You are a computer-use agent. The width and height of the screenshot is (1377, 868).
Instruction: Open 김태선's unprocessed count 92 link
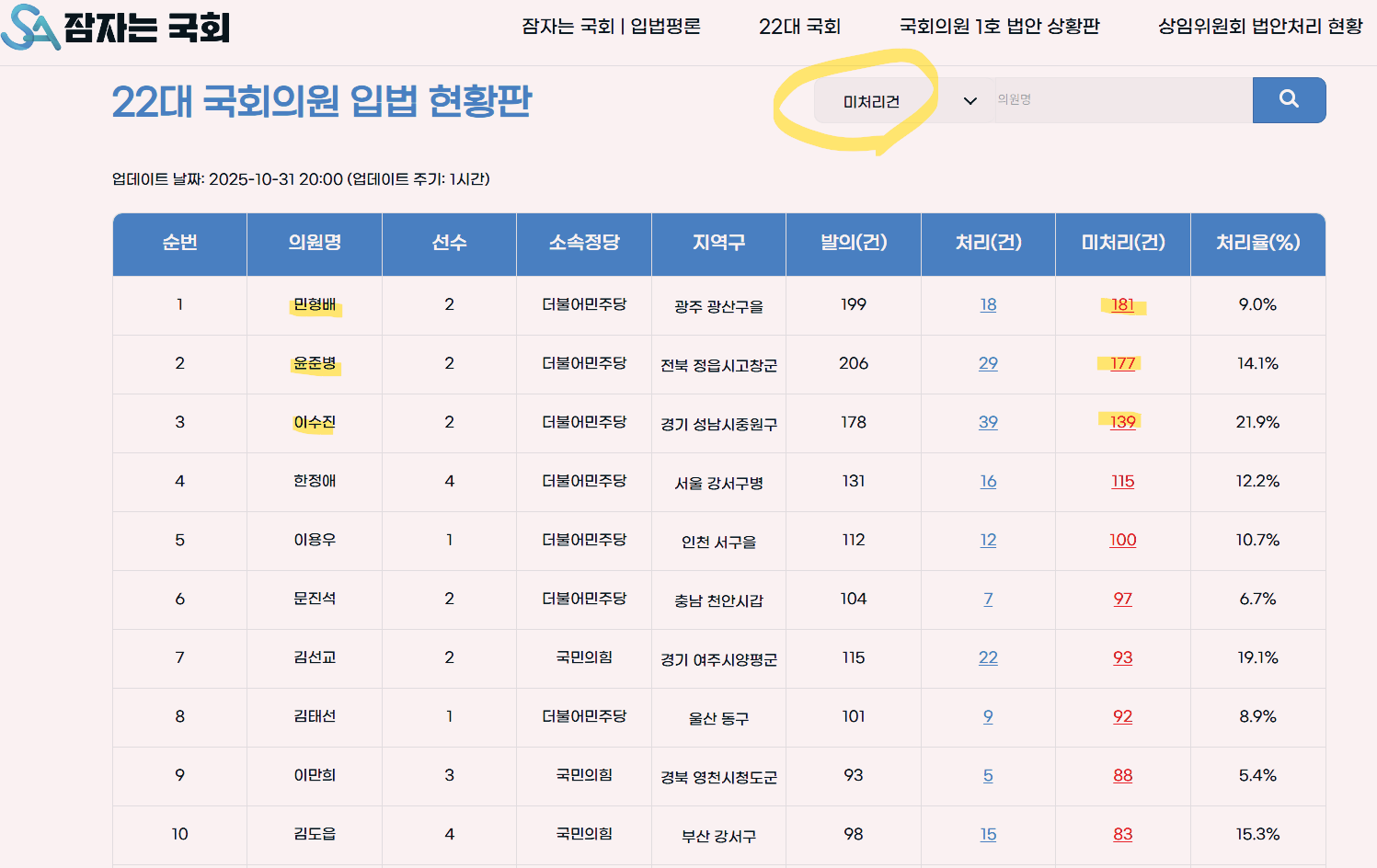coord(1122,716)
